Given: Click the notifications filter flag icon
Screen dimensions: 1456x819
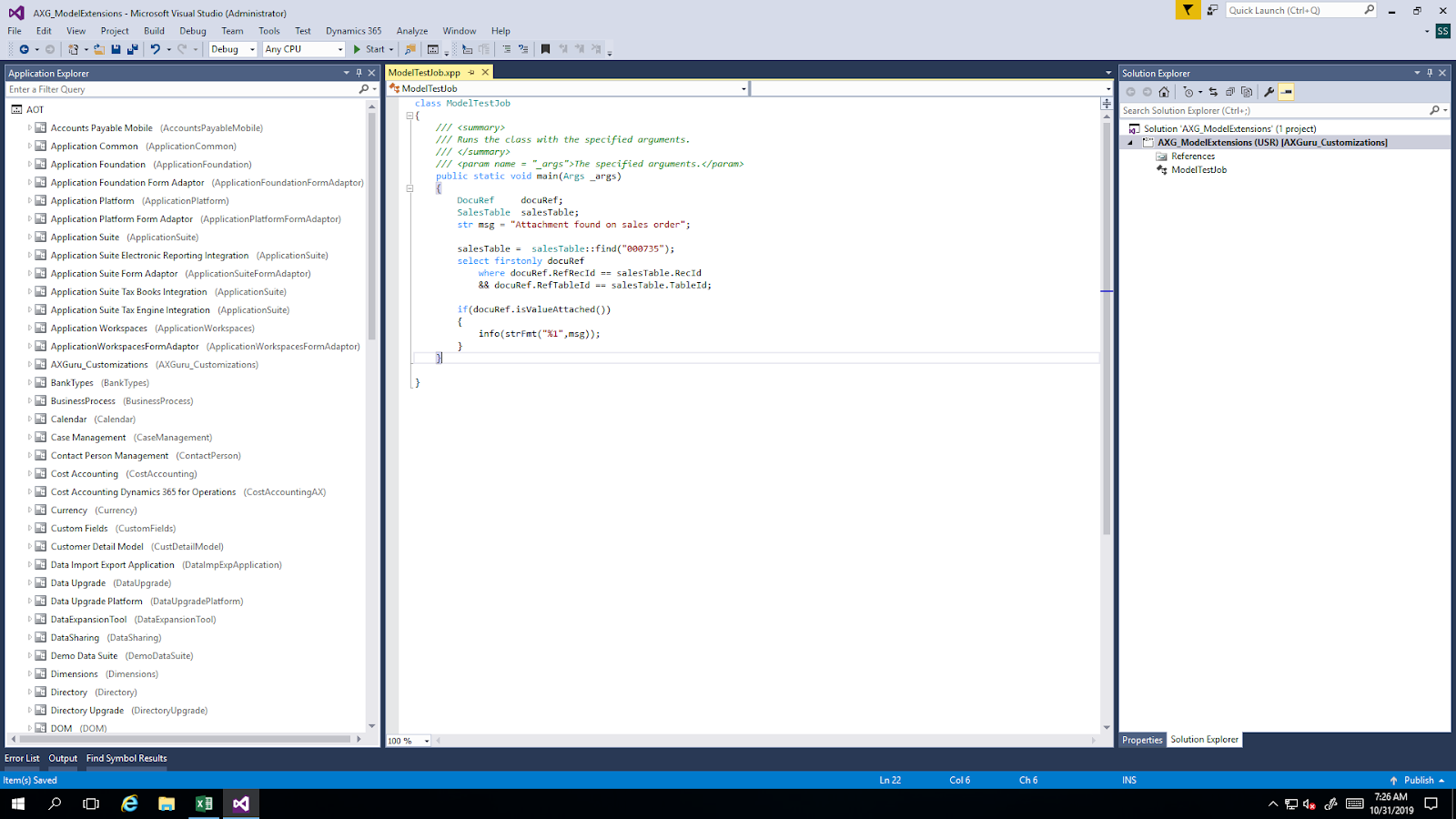Looking at the screenshot, I should tap(1188, 10).
